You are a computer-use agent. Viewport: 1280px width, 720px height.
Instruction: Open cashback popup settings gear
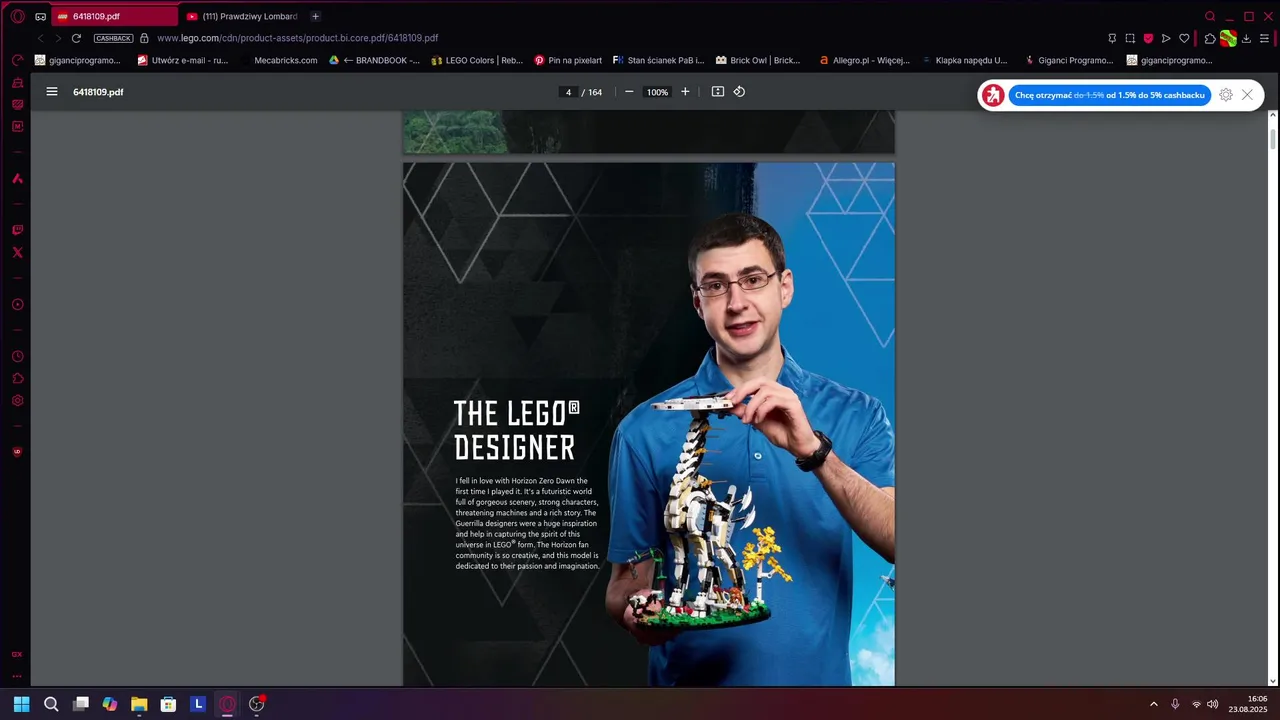click(1226, 95)
